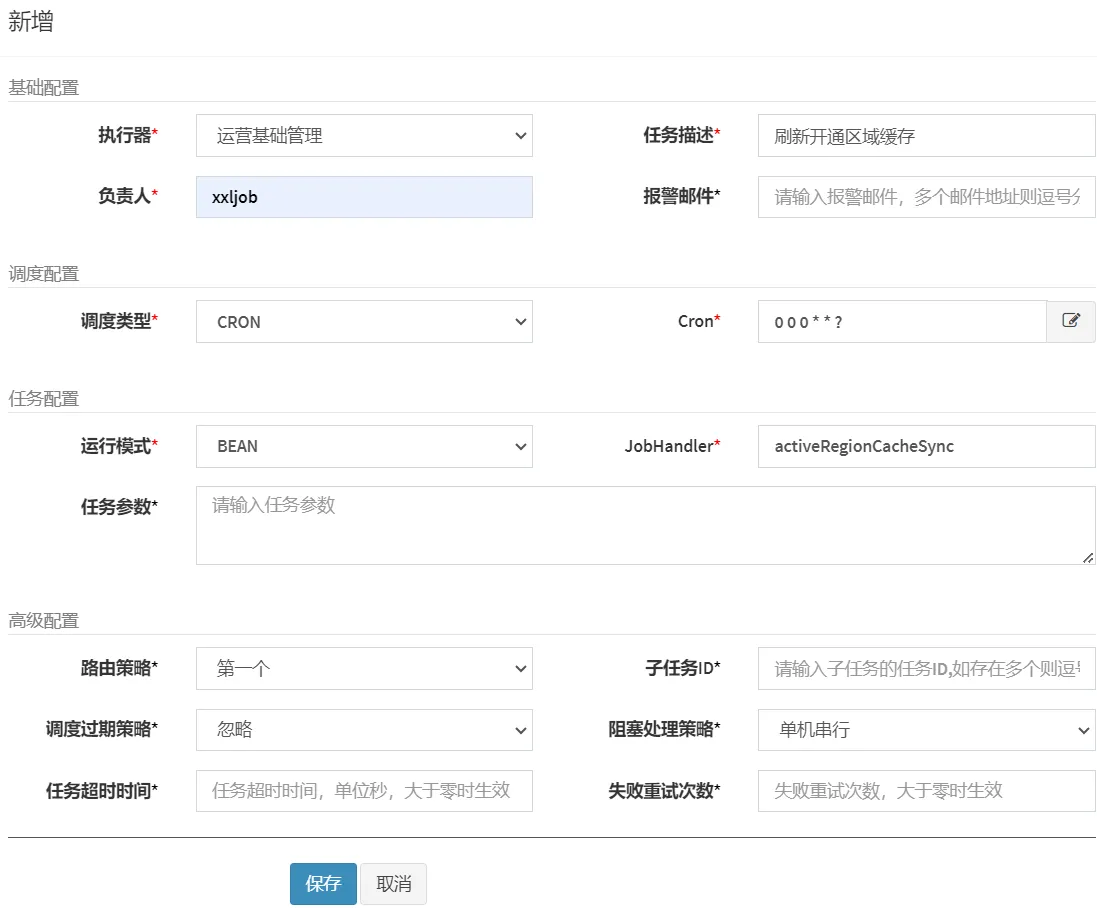Select the JobHandler input field

point(926,446)
